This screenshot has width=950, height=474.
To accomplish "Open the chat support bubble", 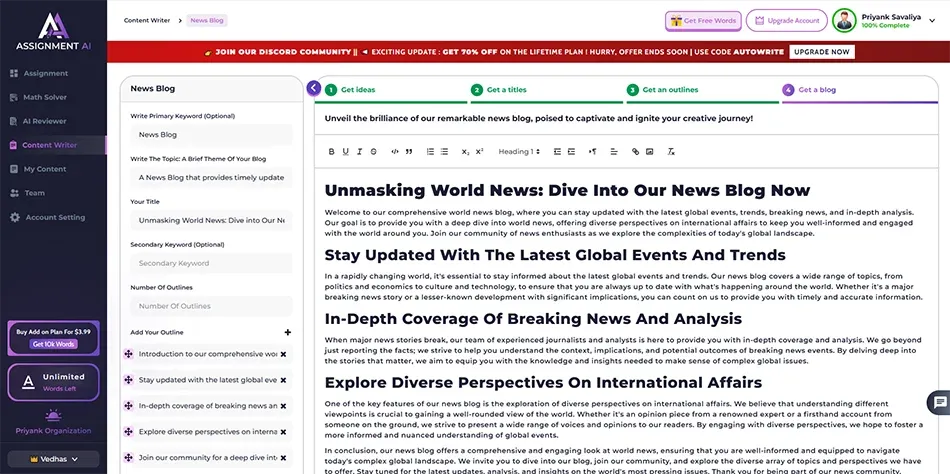I will tap(939, 402).
